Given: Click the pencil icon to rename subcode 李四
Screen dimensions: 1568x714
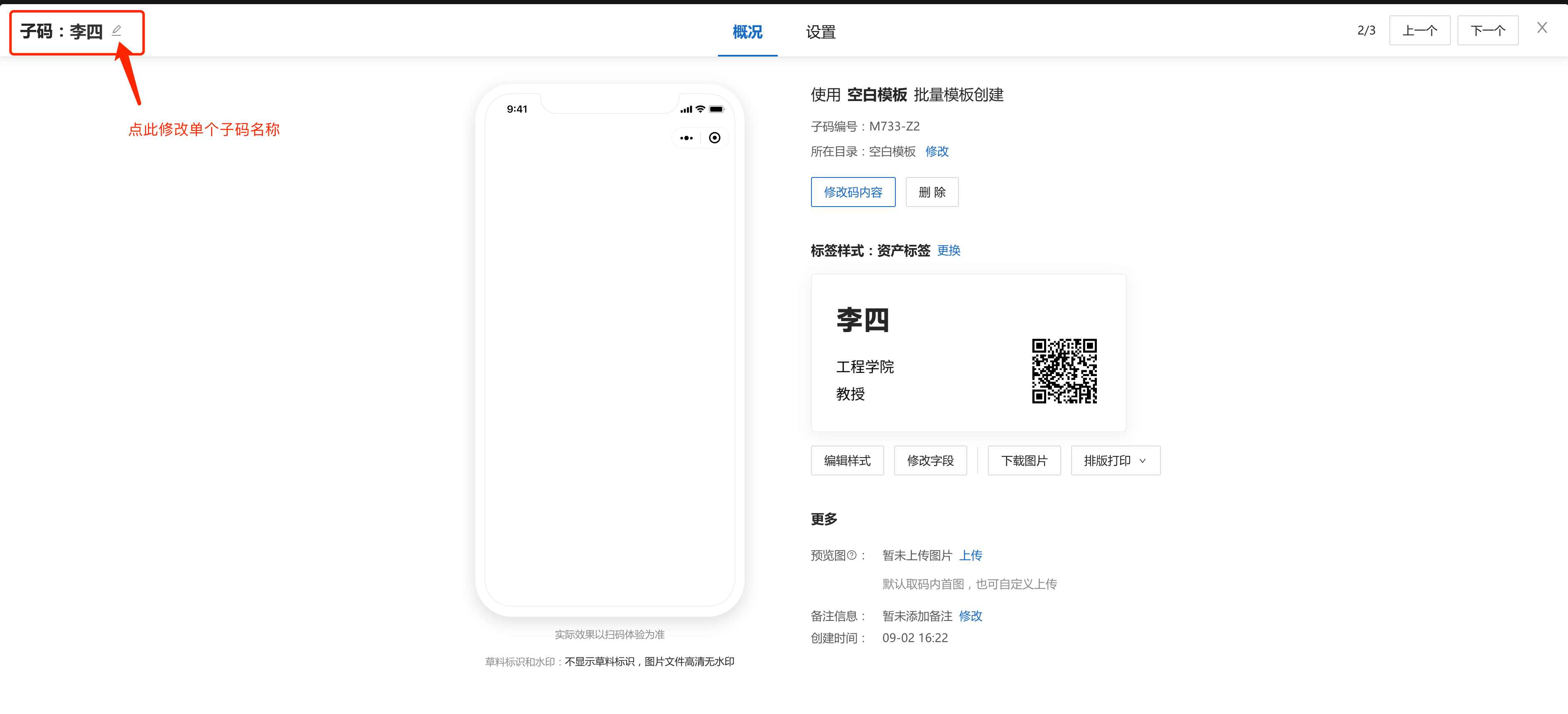Looking at the screenshot, I should click(117, 30).
